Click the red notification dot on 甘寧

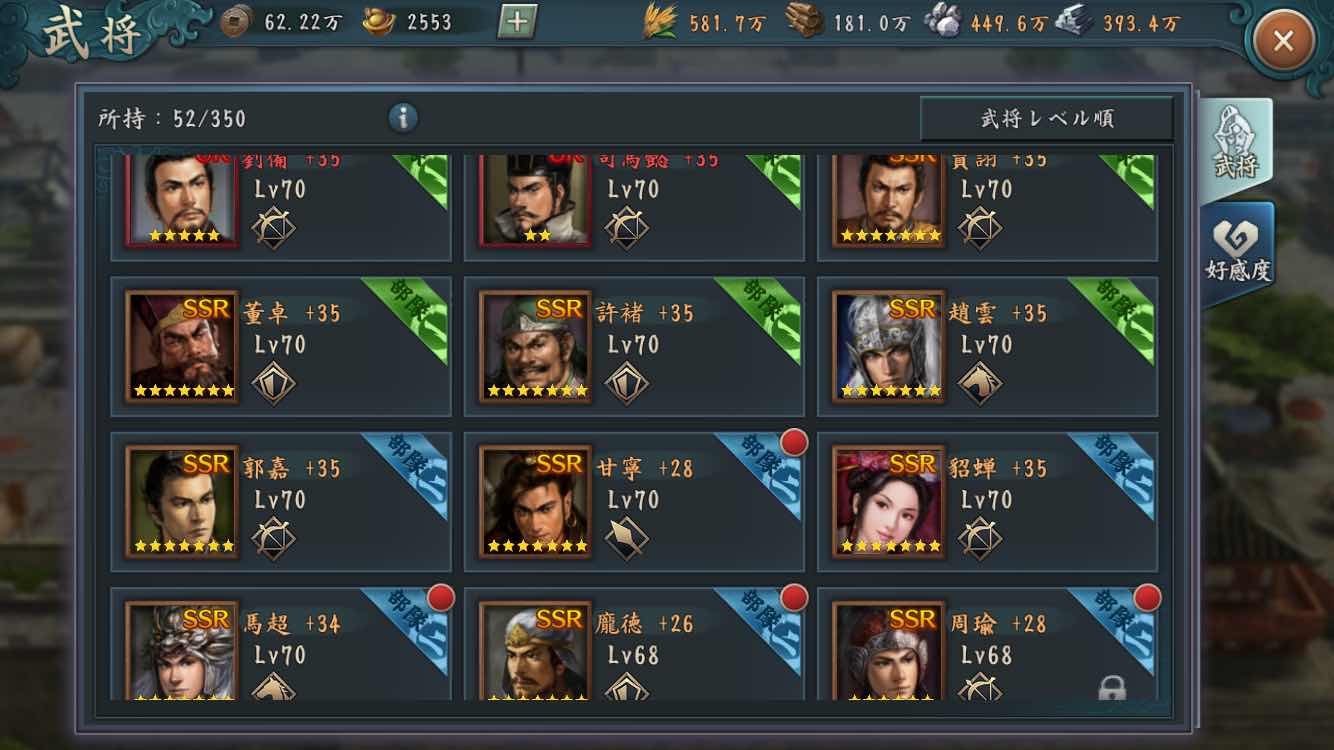793,442
